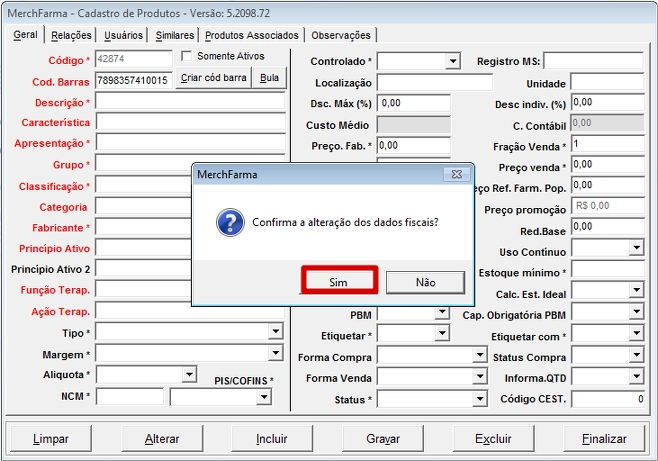Click the Bula button
Image resolution: width=658 pixels, height=461 pixels.
tap(269, 78)
